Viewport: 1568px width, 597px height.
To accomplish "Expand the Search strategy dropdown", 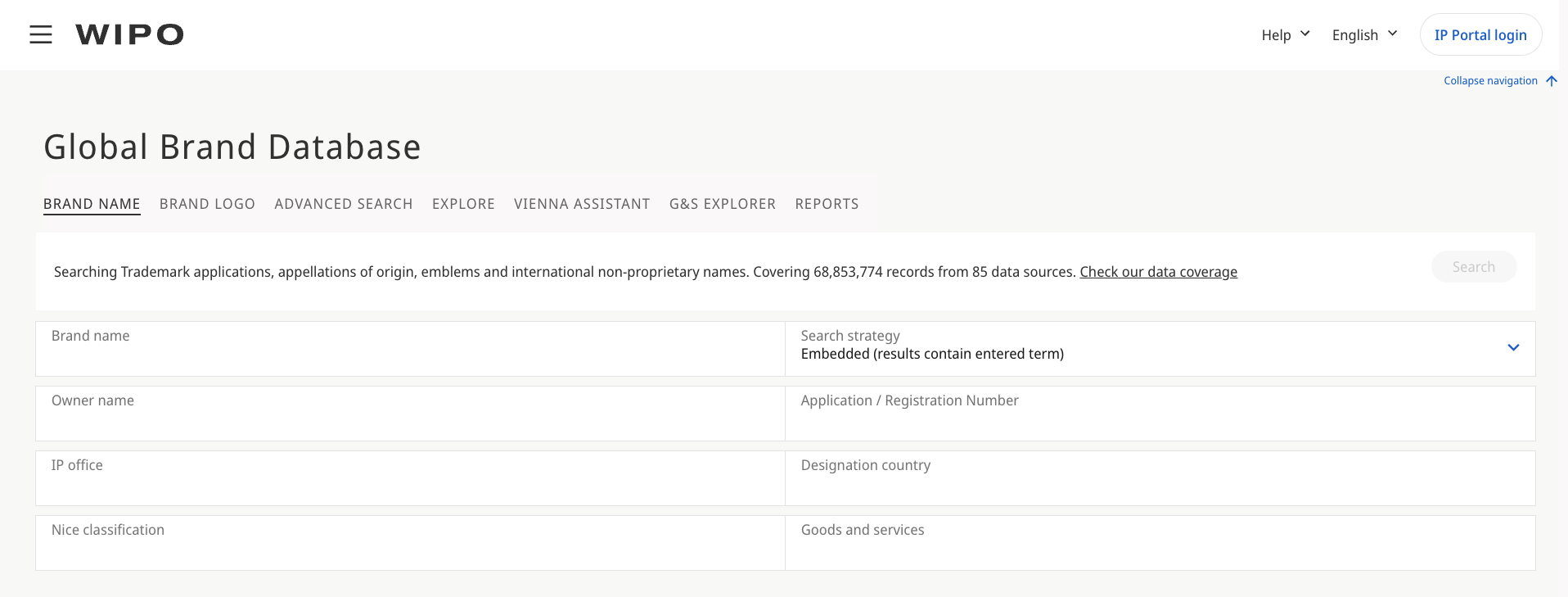I will 1513,348.
